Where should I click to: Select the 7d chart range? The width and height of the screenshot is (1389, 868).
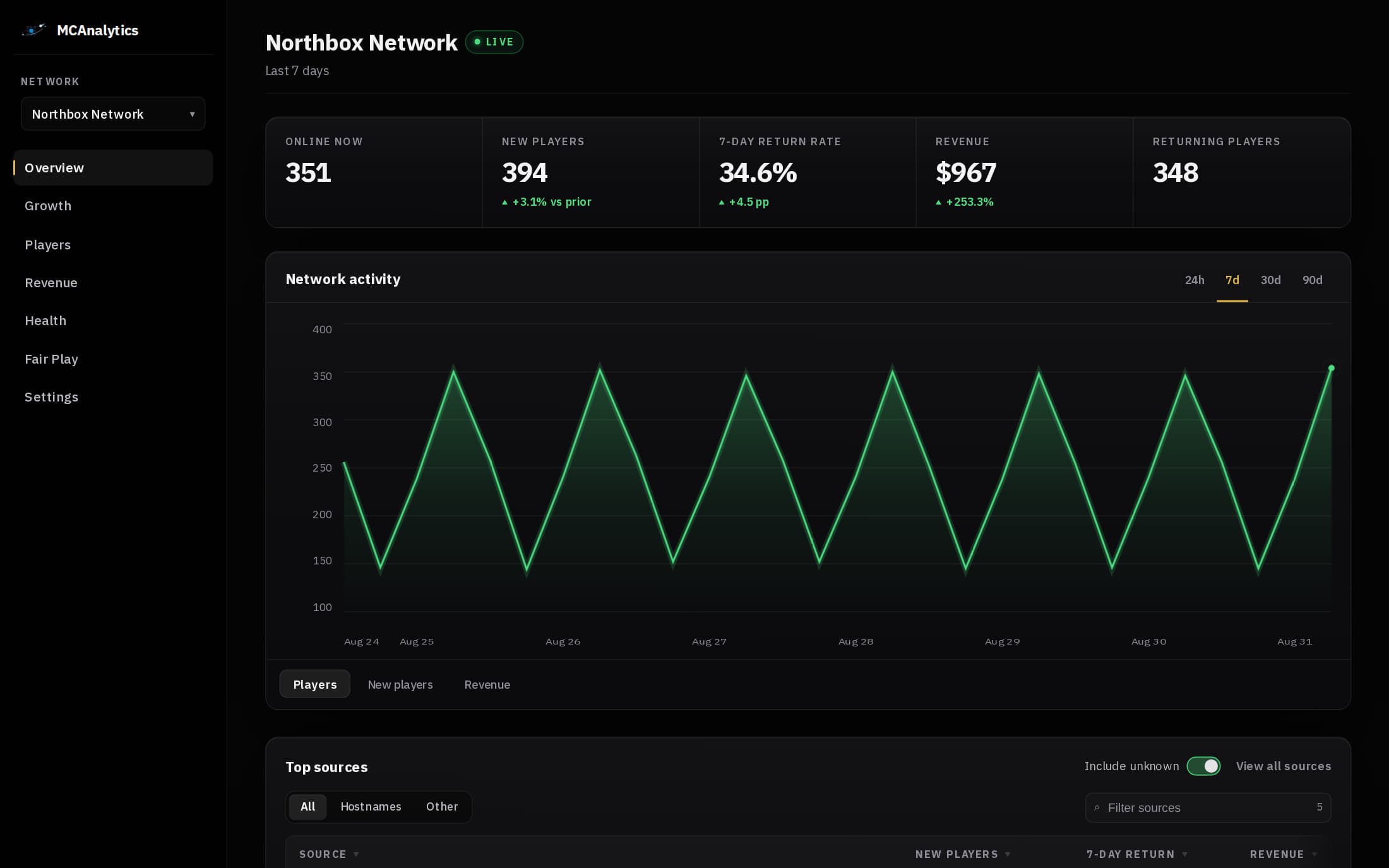click(x=1232, y=280)
